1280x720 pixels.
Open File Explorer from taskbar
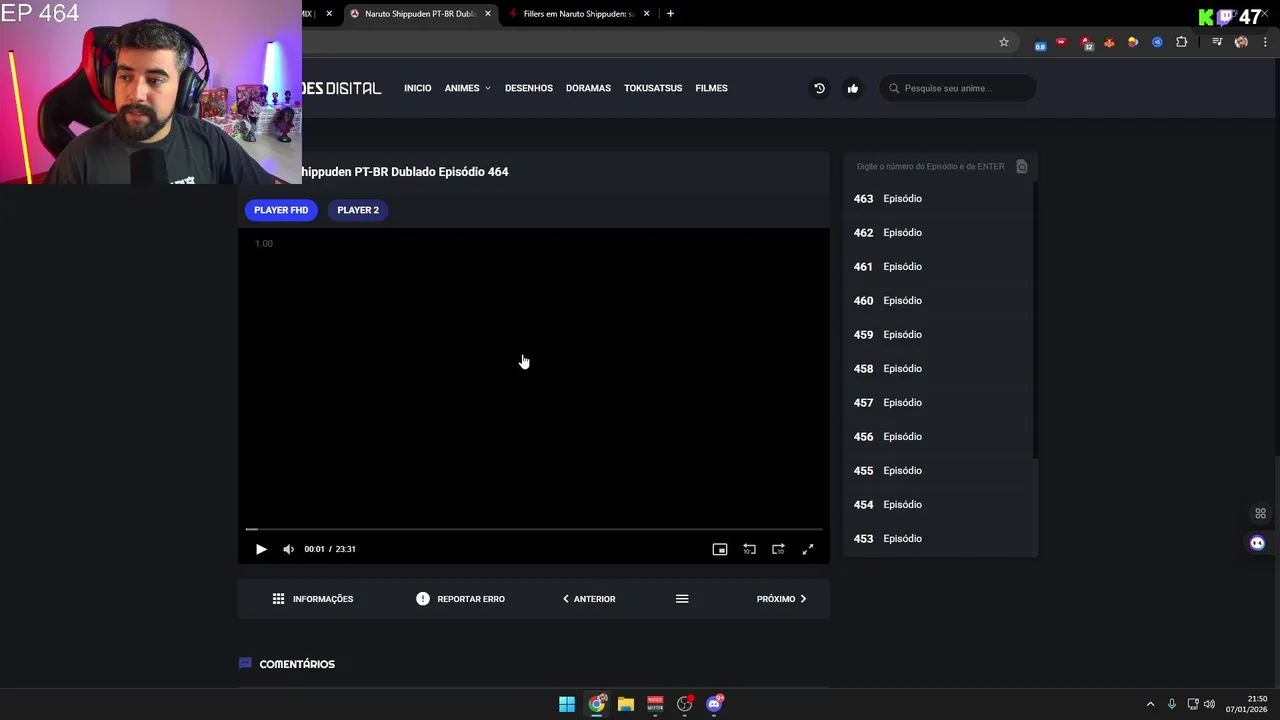pos(626,704)
